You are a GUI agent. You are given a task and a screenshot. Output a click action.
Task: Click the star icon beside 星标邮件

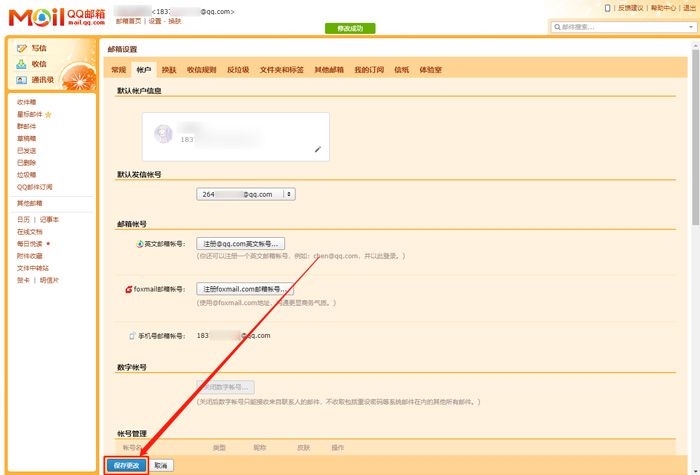pos(48,115)
